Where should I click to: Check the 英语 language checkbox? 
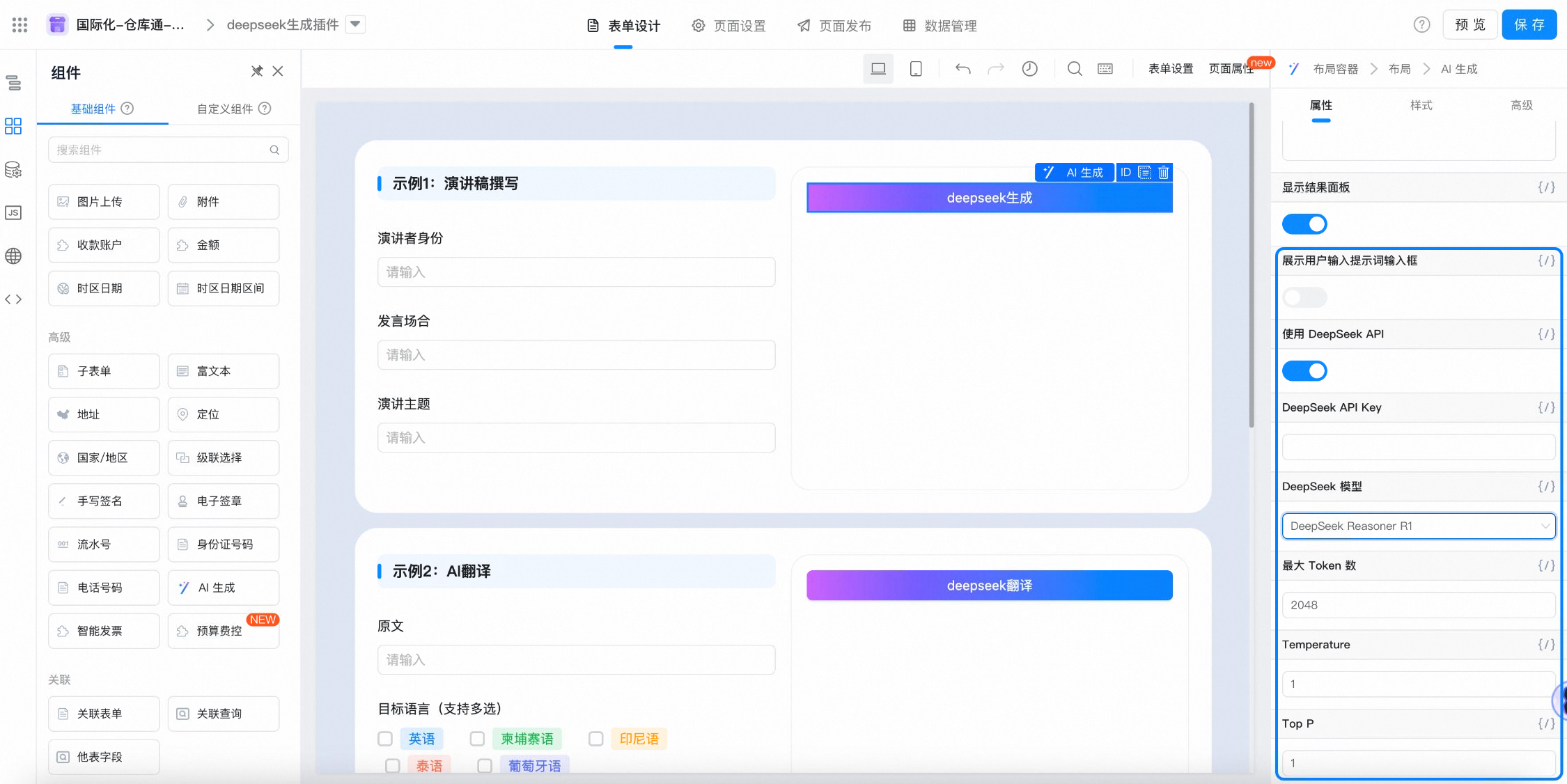[x=385, y=739]
